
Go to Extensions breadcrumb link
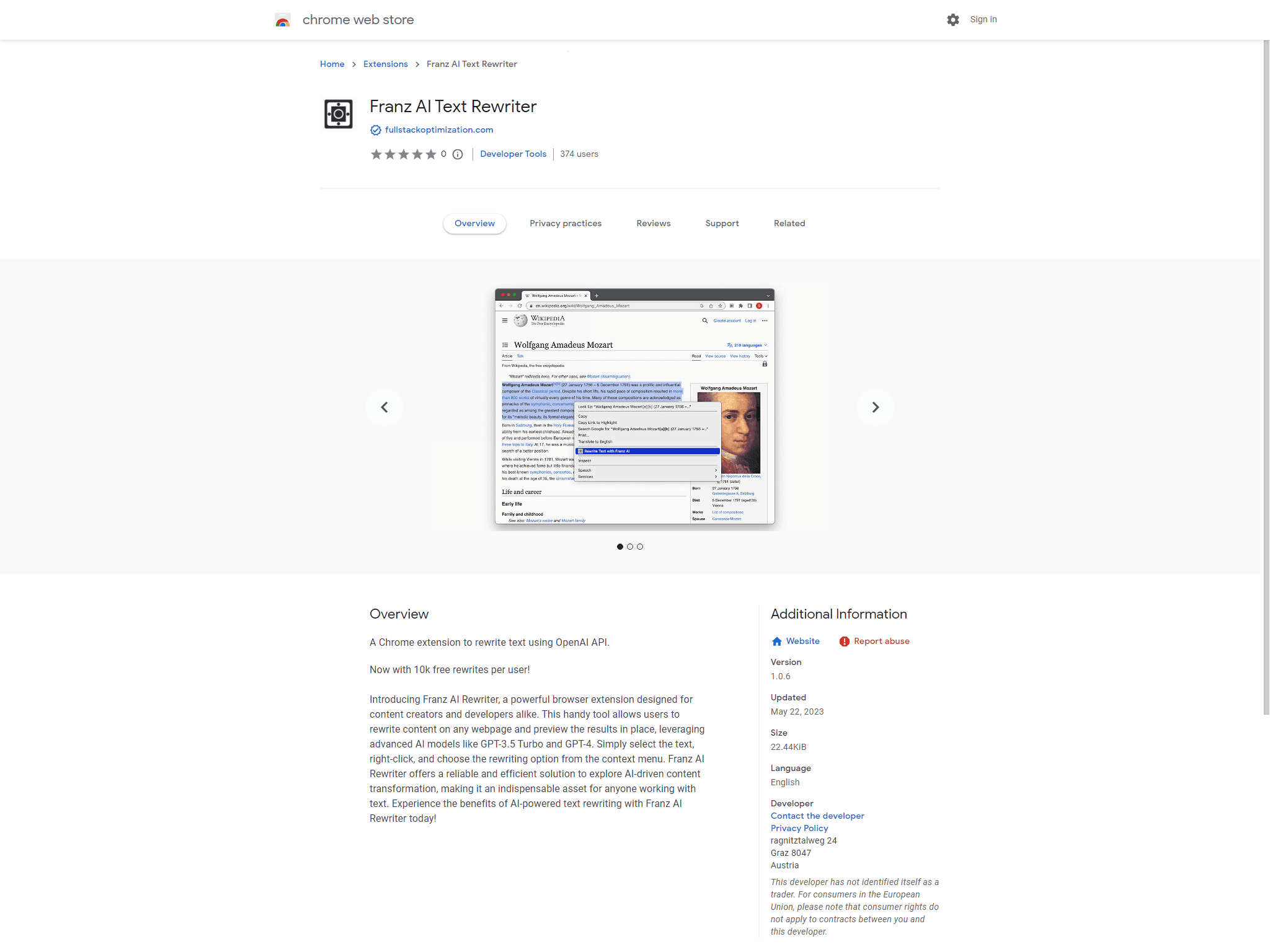386,64
